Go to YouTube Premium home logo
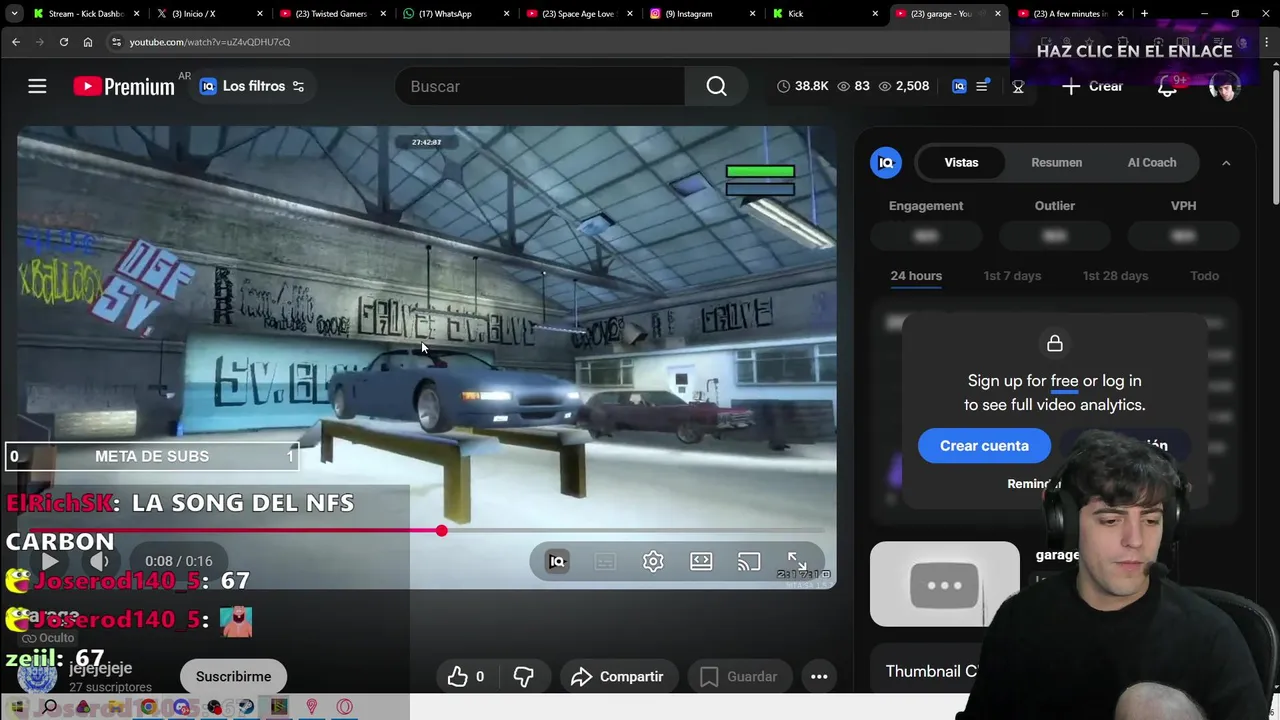The width and height of the screenshot is (1280, 720). (123, 86)
